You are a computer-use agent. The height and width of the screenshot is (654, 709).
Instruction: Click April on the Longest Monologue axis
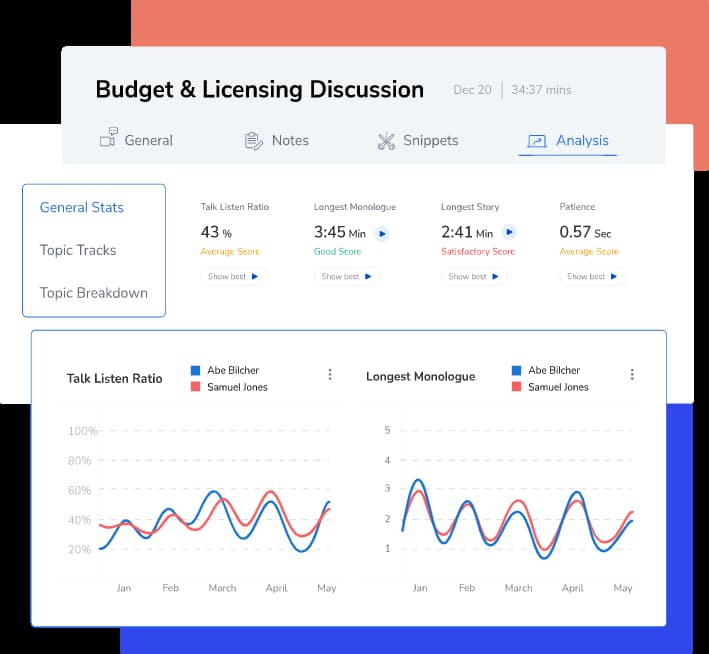tap(572, 588)
